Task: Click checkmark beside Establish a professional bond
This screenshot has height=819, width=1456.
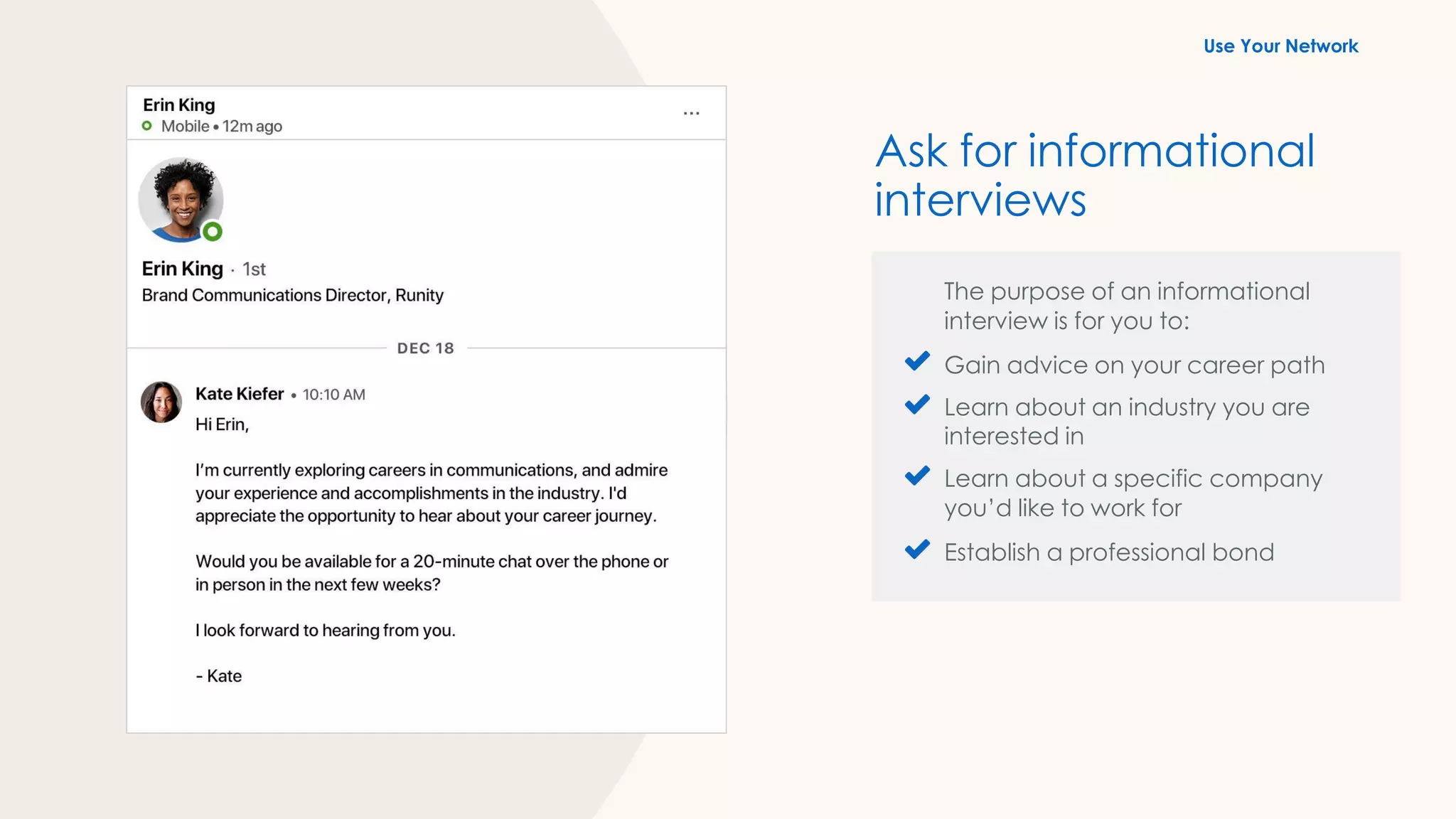Action: (x=917, y=550)
